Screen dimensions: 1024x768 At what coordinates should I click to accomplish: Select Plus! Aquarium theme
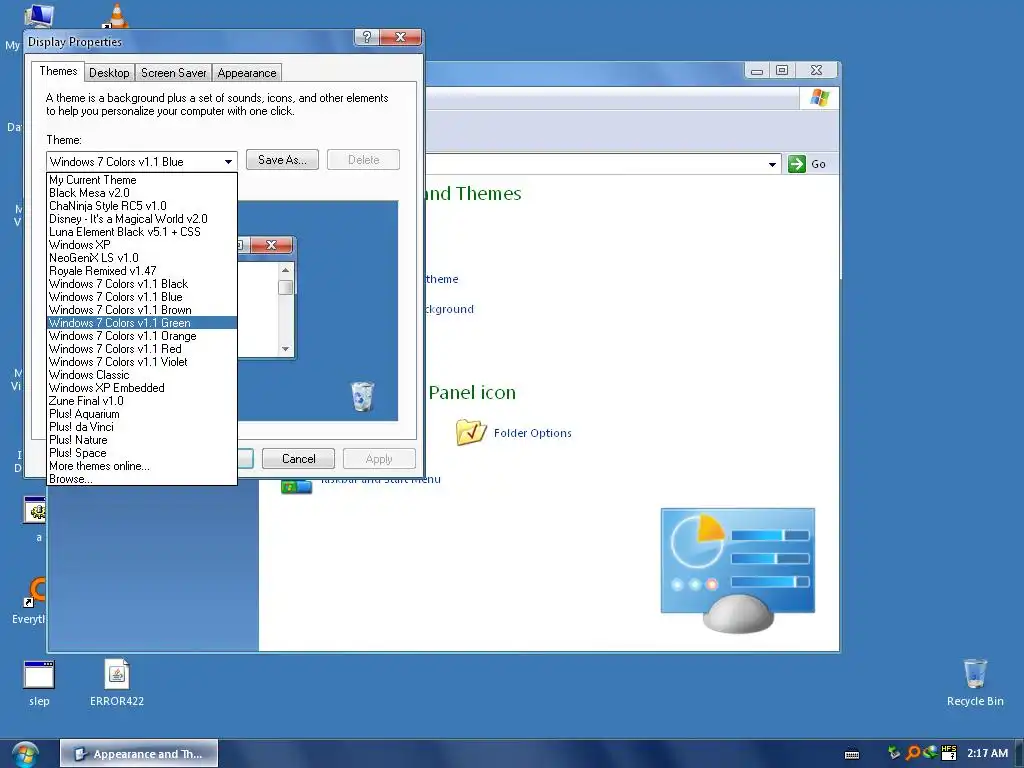(x=142, y=414)
